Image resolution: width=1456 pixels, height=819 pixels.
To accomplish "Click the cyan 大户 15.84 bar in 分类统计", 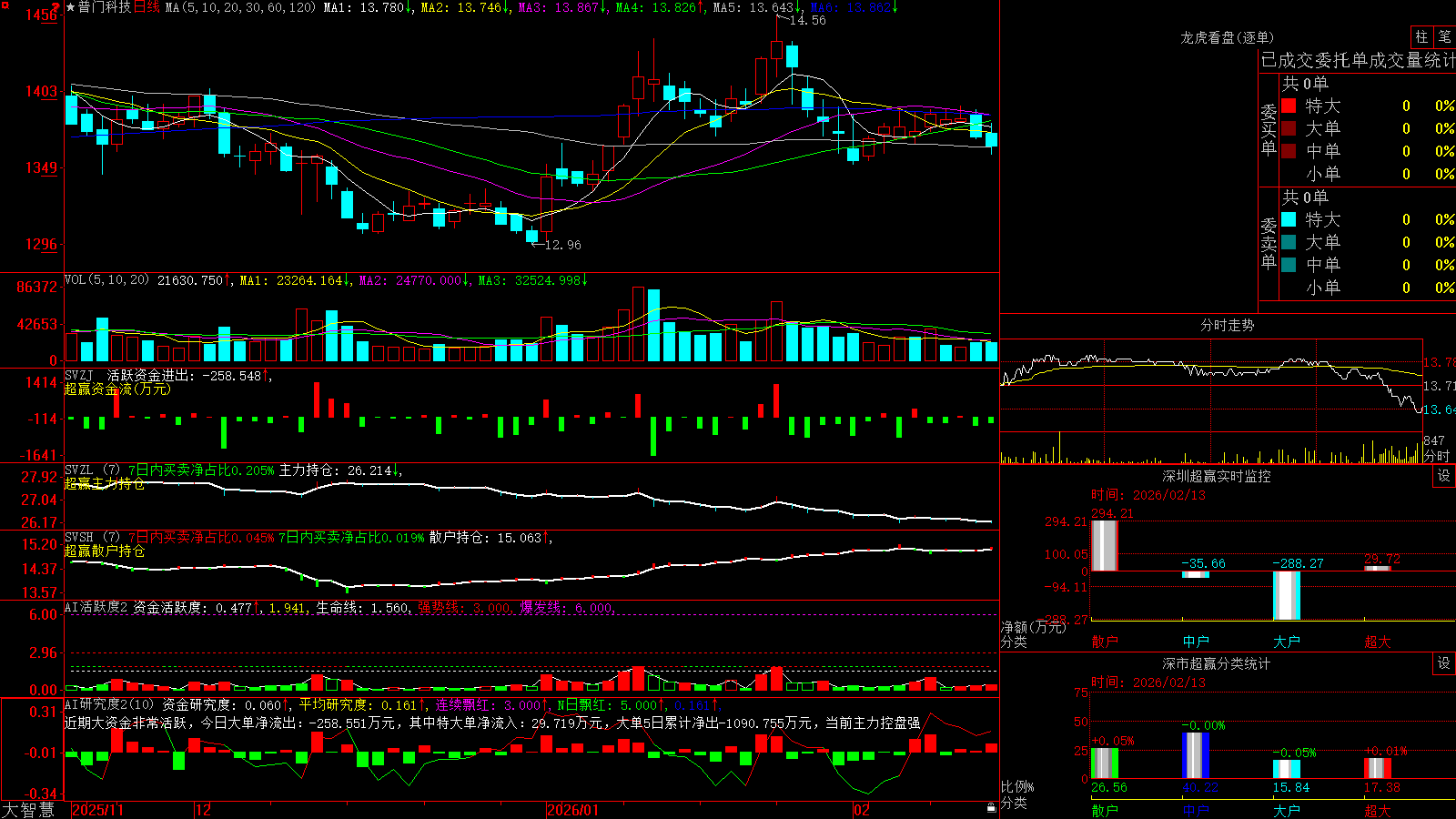I will tap(1287, 769).
